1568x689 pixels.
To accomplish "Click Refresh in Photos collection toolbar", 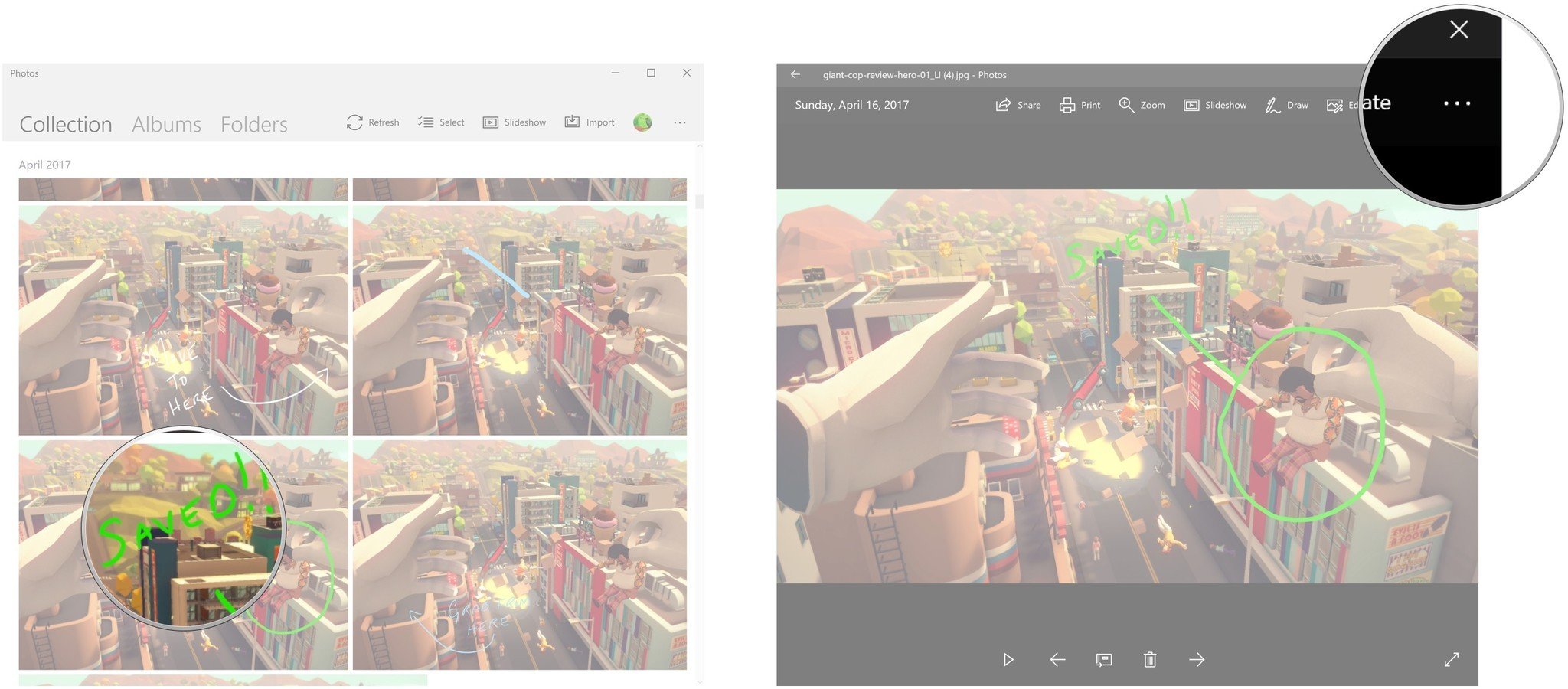I will pos(373,122).
